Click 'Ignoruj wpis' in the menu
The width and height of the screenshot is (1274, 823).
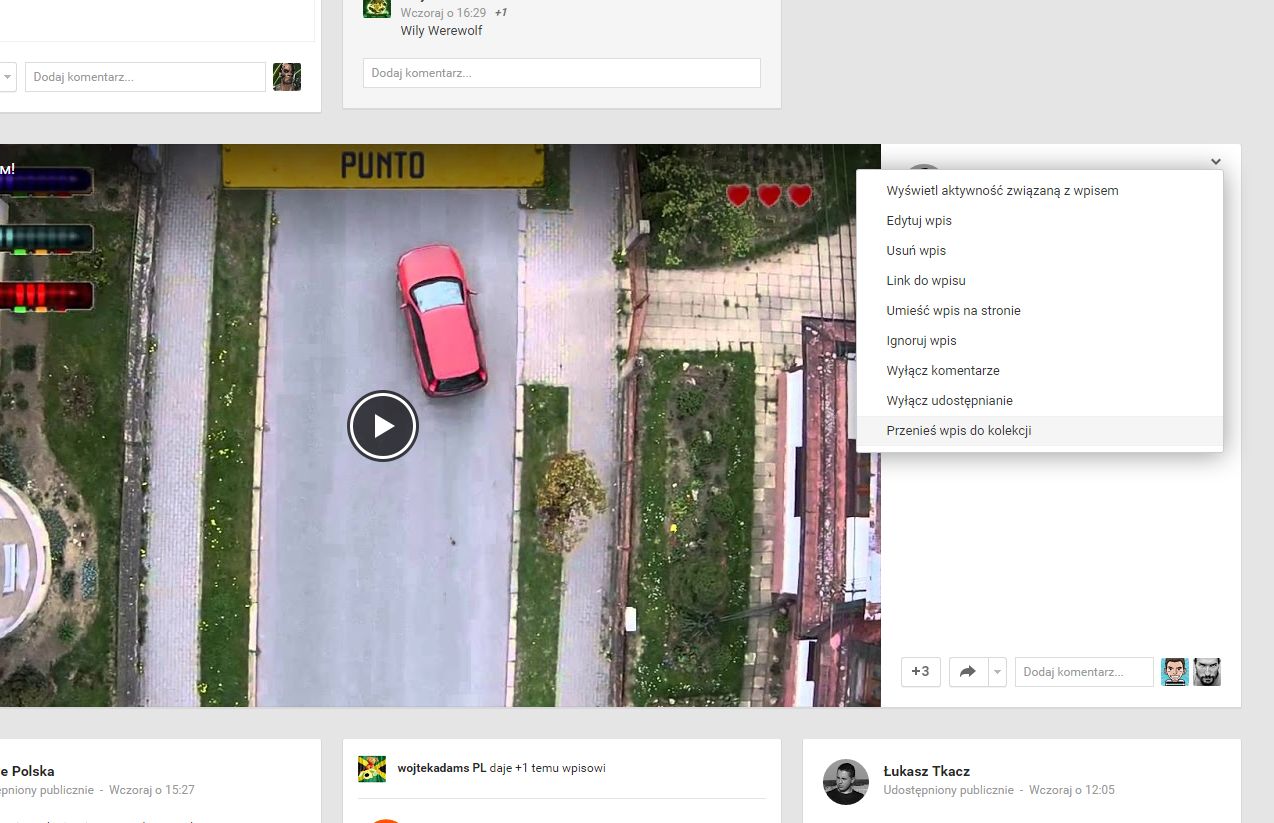921,340
